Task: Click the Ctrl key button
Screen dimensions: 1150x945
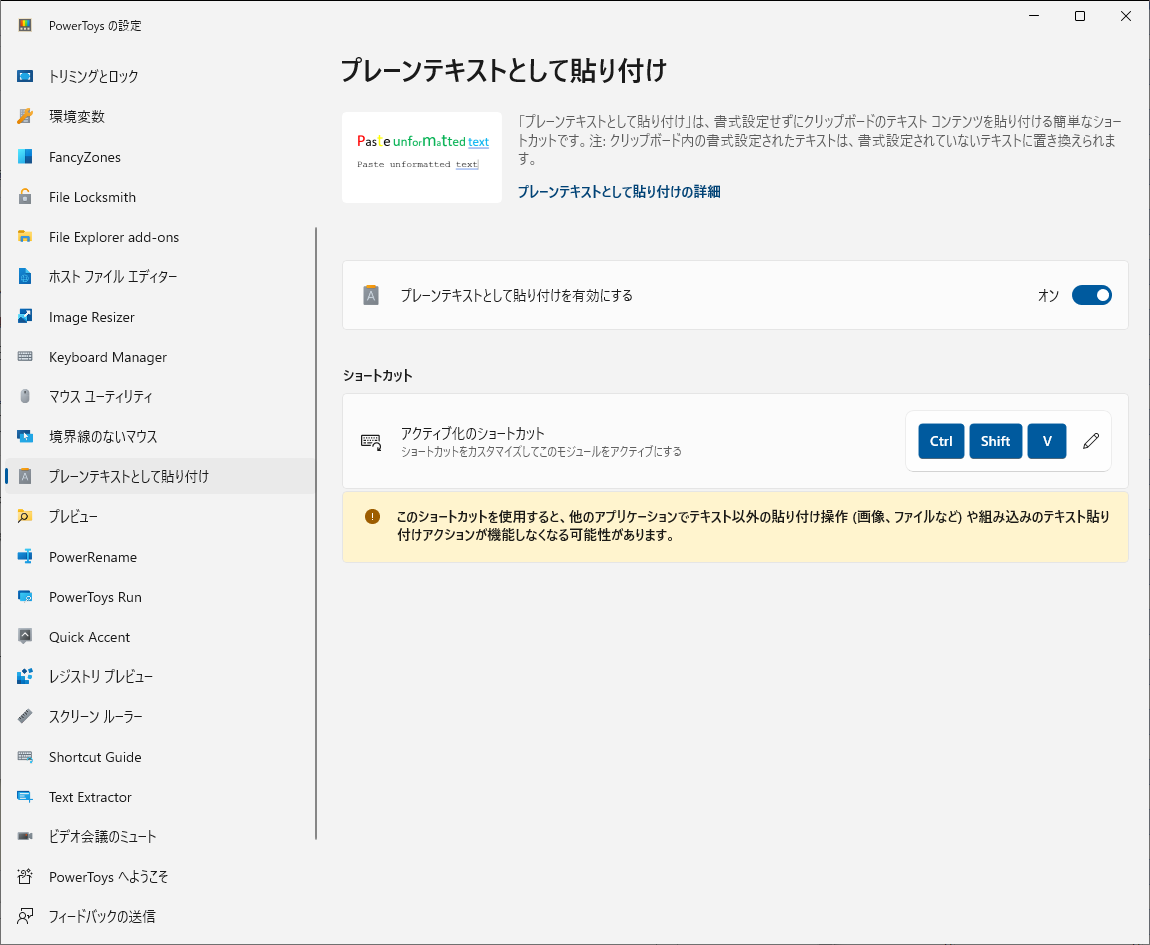Action: 941,441
